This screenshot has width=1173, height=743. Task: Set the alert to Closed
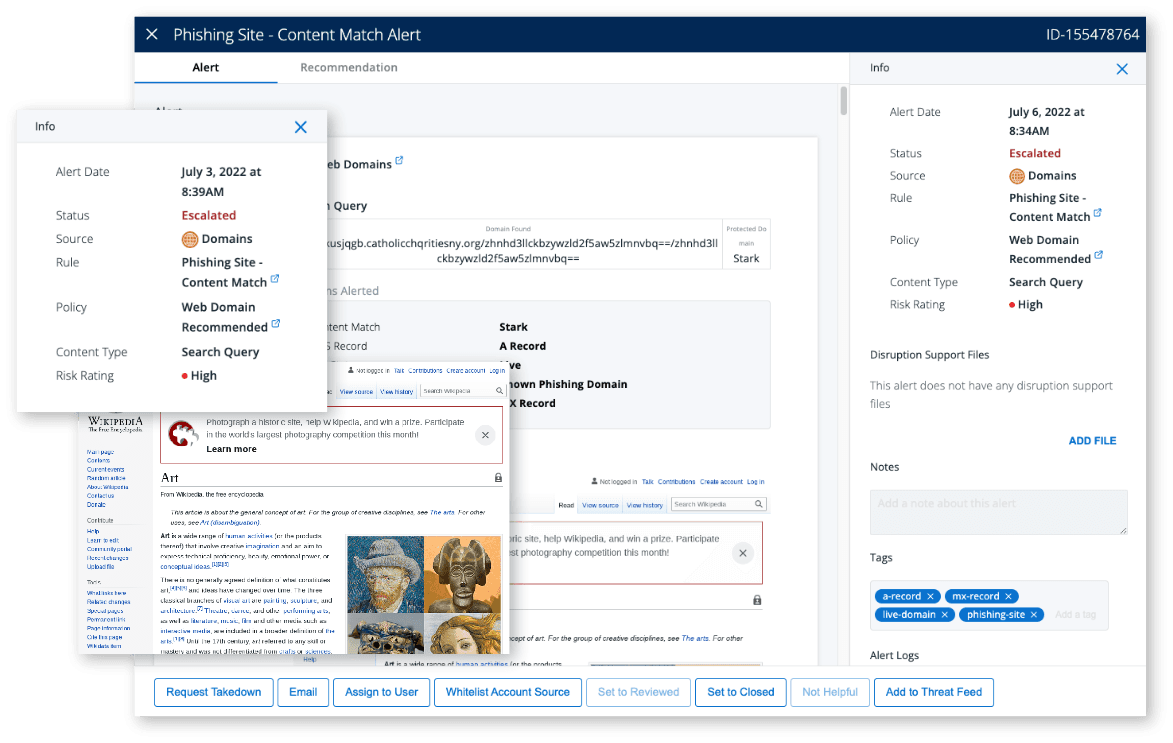pyautogui.click(x=741, y=692)
